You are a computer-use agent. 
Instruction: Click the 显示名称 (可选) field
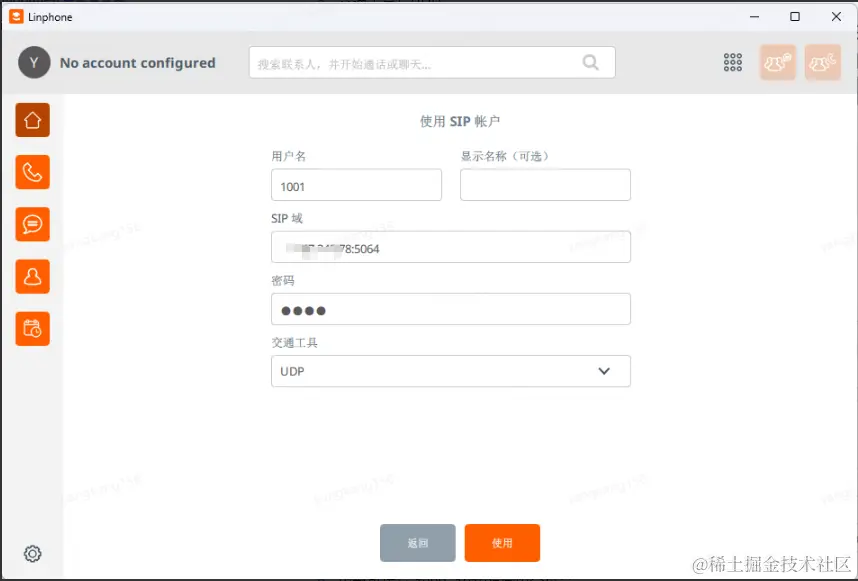545,185
